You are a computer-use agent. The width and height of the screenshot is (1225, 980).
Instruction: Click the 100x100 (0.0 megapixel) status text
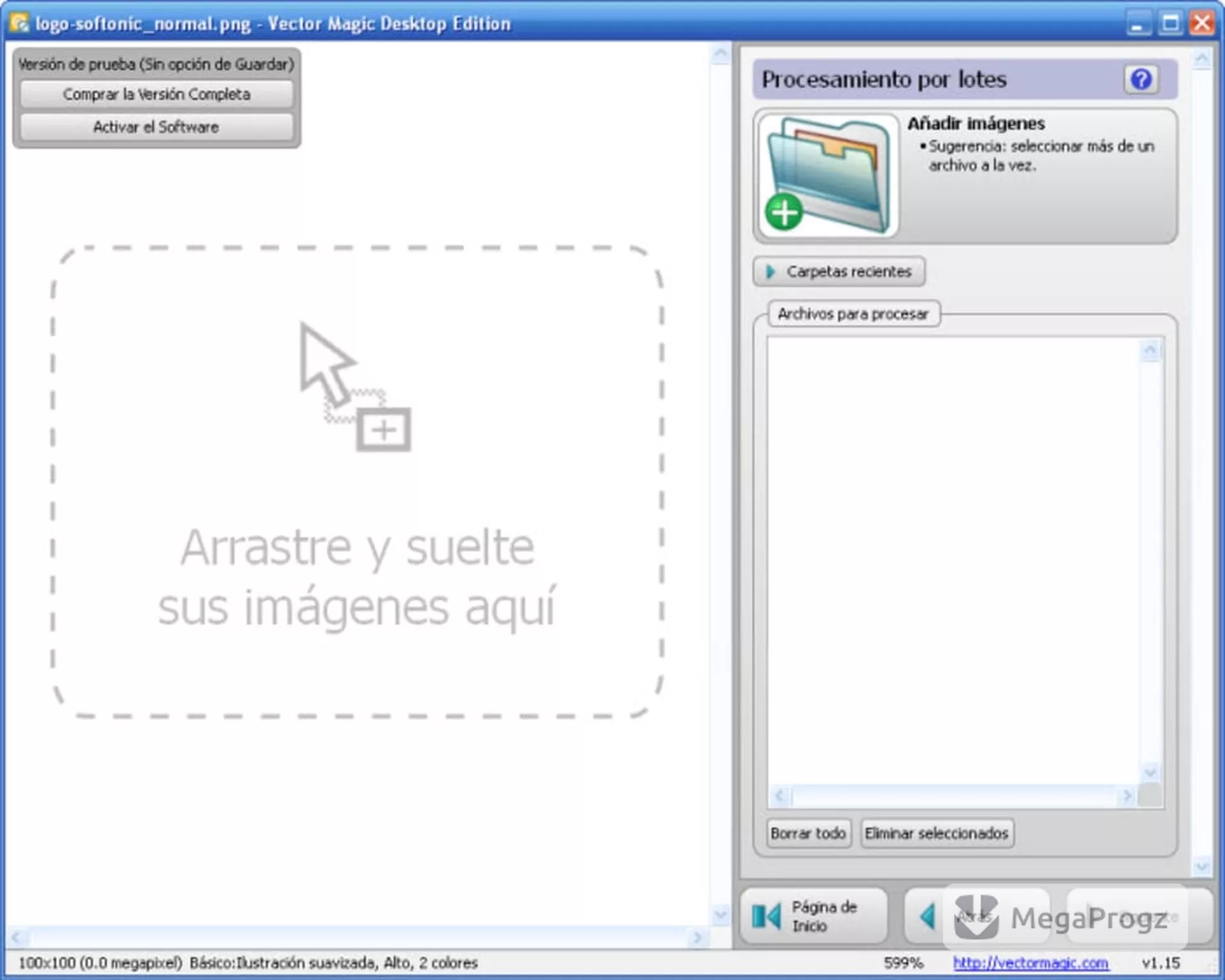100,962
